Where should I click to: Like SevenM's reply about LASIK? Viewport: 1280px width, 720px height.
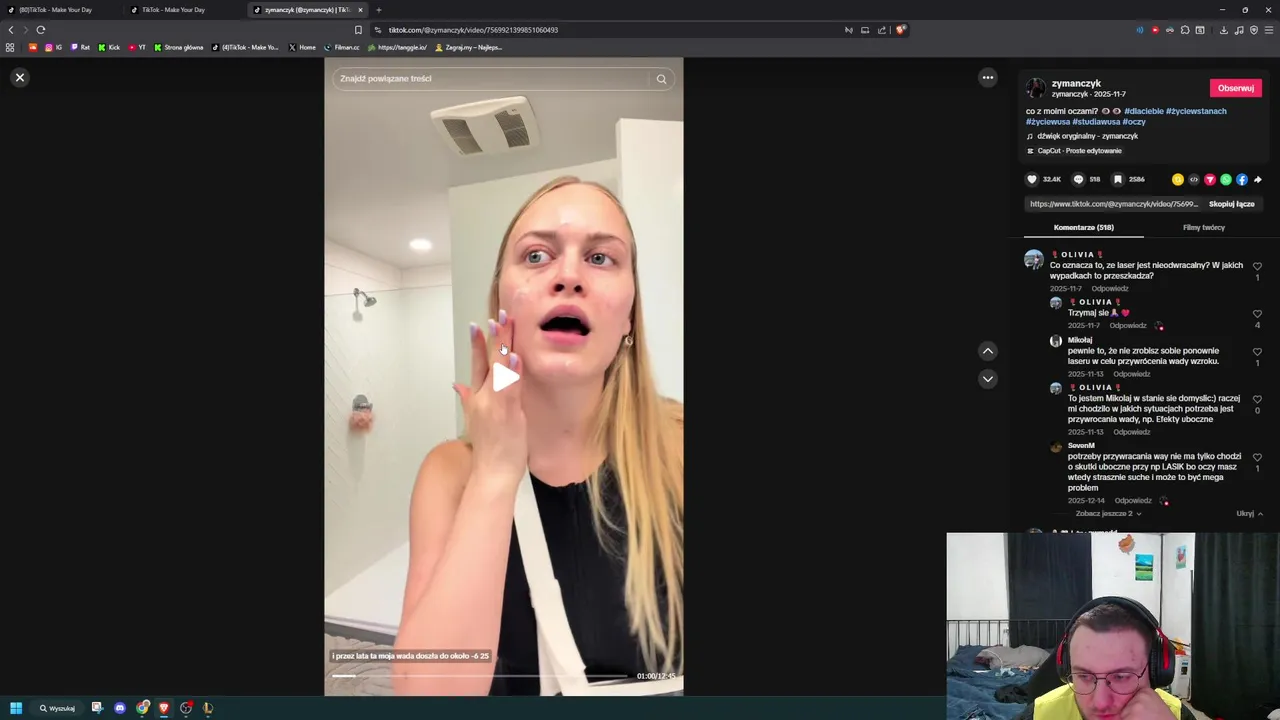coord(1257,457)
